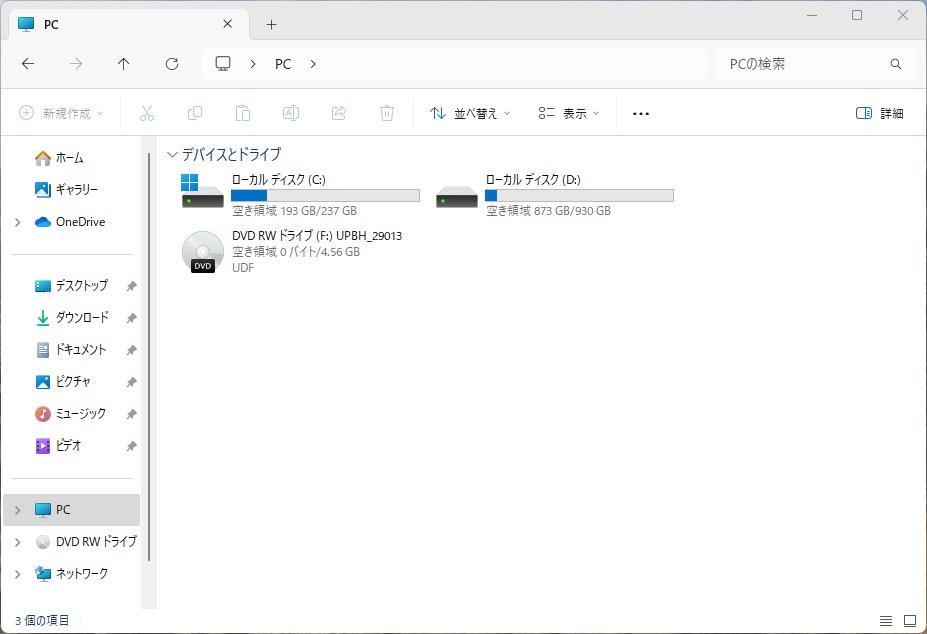Click the 3 個の項目 status text

(x=42, y=620)
